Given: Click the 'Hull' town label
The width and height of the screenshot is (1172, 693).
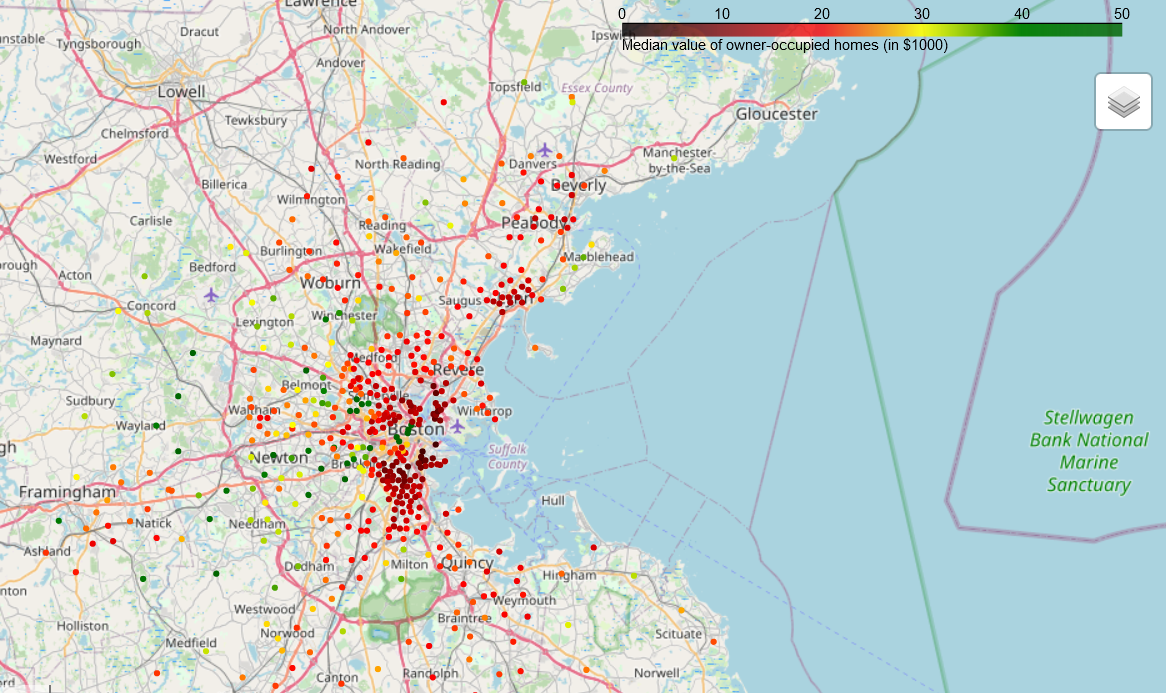Looking at the screenshot, I should point(553,500).
